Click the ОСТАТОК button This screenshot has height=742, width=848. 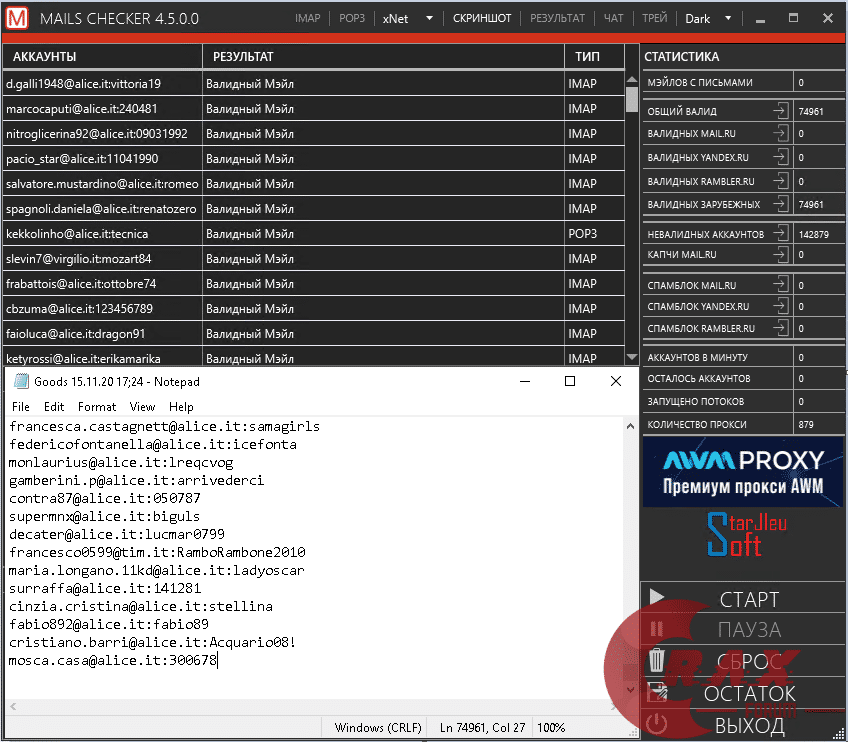point(743,693)
